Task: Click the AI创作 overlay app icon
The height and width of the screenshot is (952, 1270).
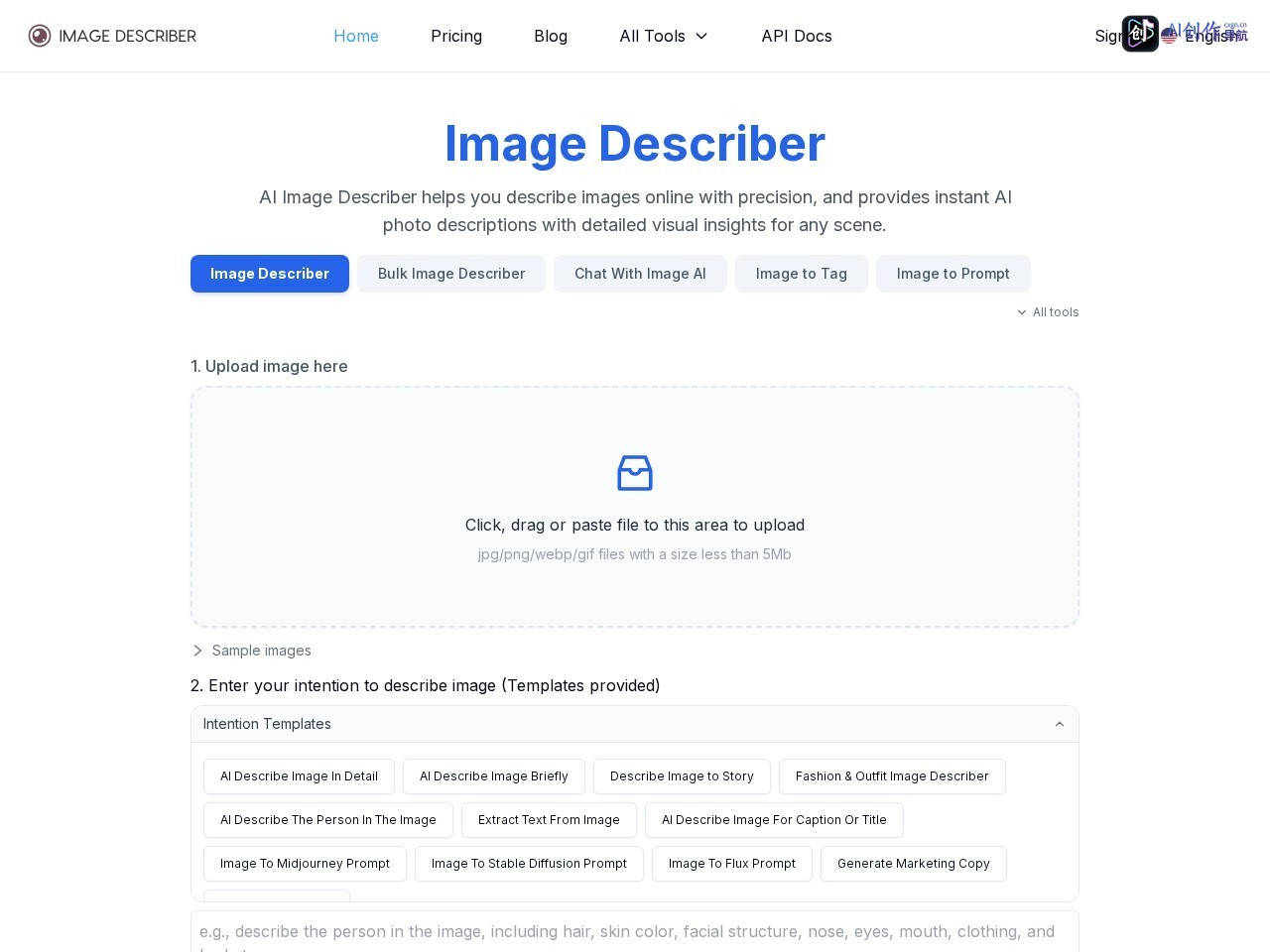Action: (x=1140, y=34)
